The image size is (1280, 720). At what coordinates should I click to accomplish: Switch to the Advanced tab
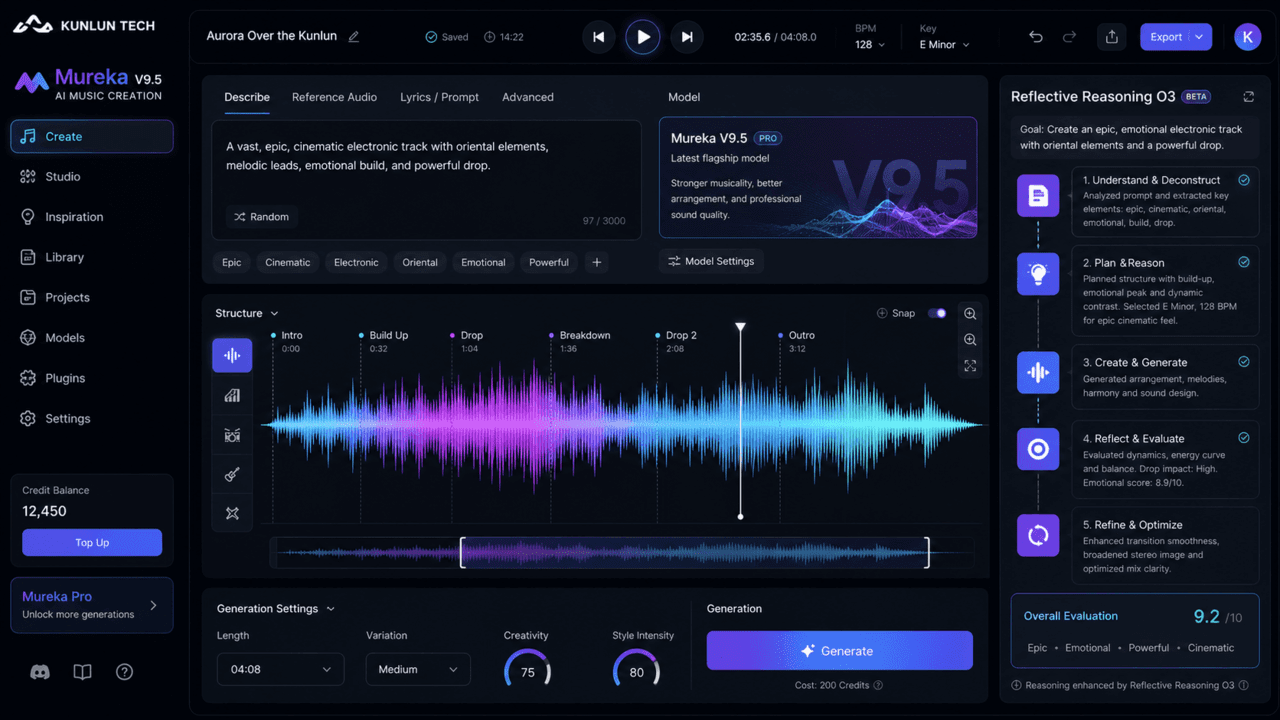528,97
